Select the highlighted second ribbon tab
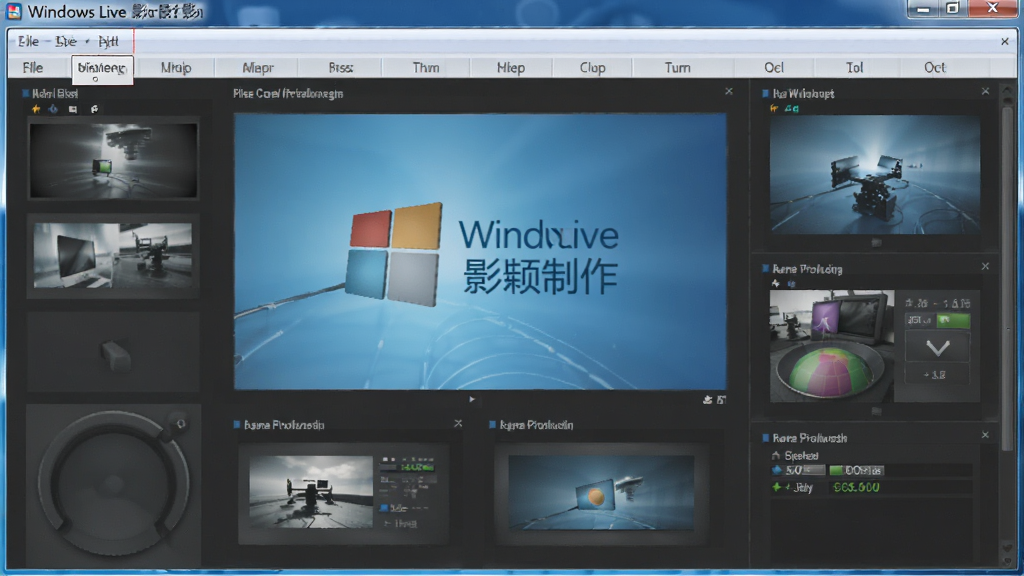Image resolution: width=1024 pixels, height=576 pixels. click(x=102, y=69)
